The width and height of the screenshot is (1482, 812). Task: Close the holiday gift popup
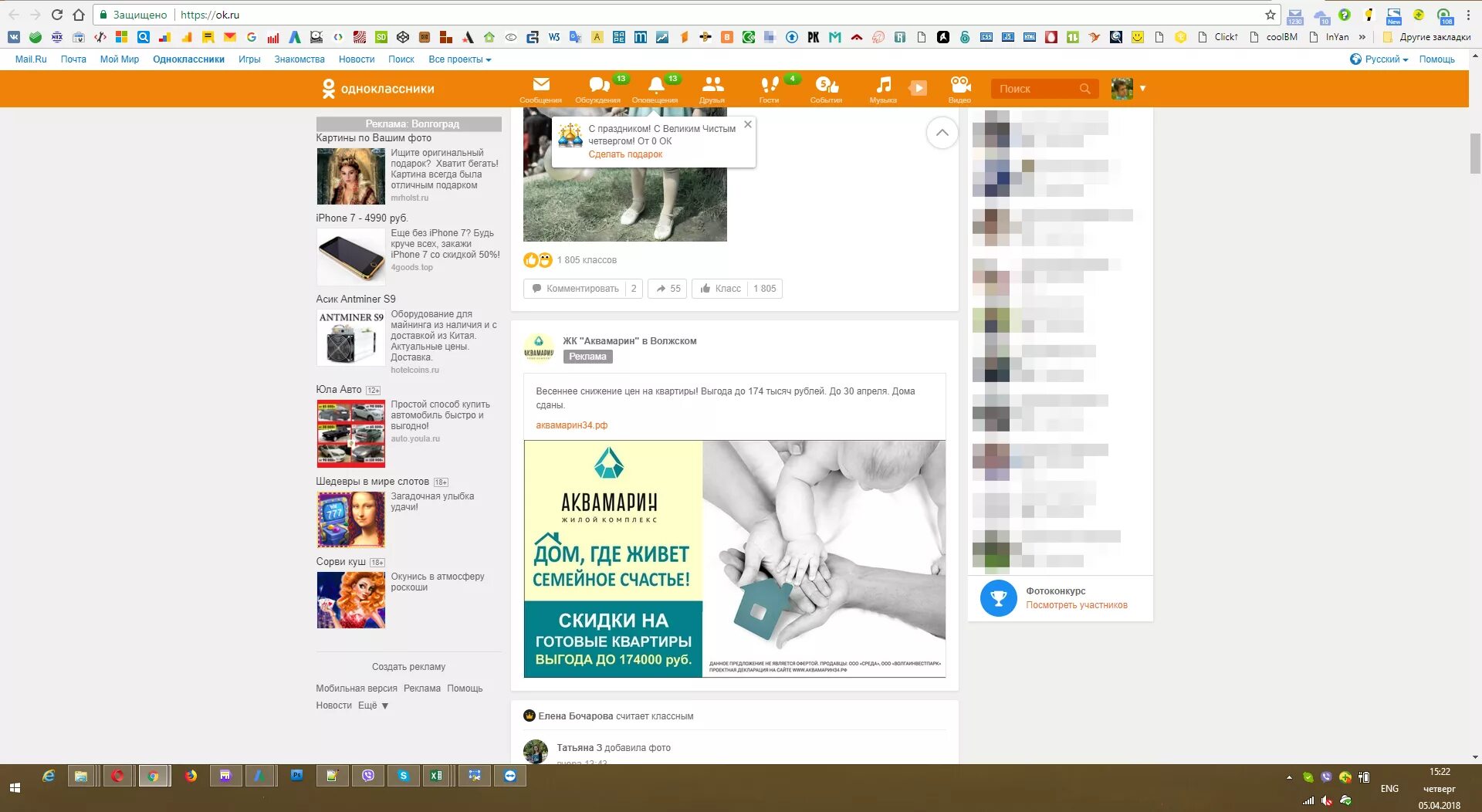coord(747,124)
